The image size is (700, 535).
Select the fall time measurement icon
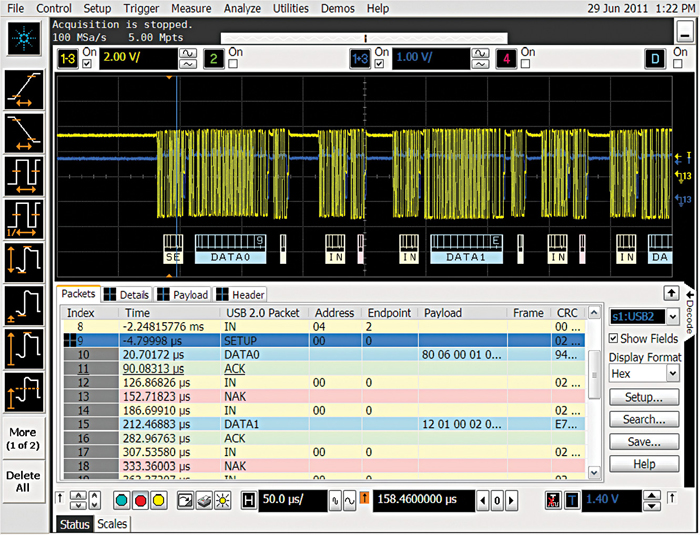click(x=24, y=132)
